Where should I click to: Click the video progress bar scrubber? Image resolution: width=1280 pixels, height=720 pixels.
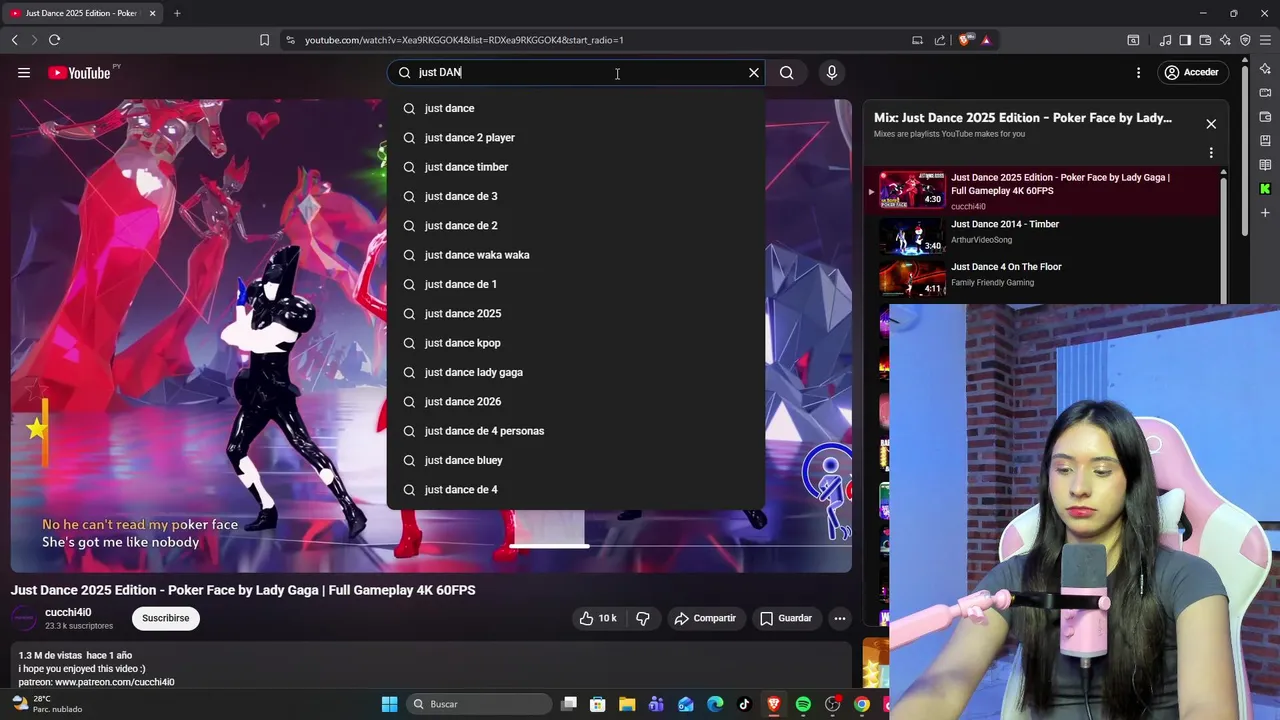[549, 546]
